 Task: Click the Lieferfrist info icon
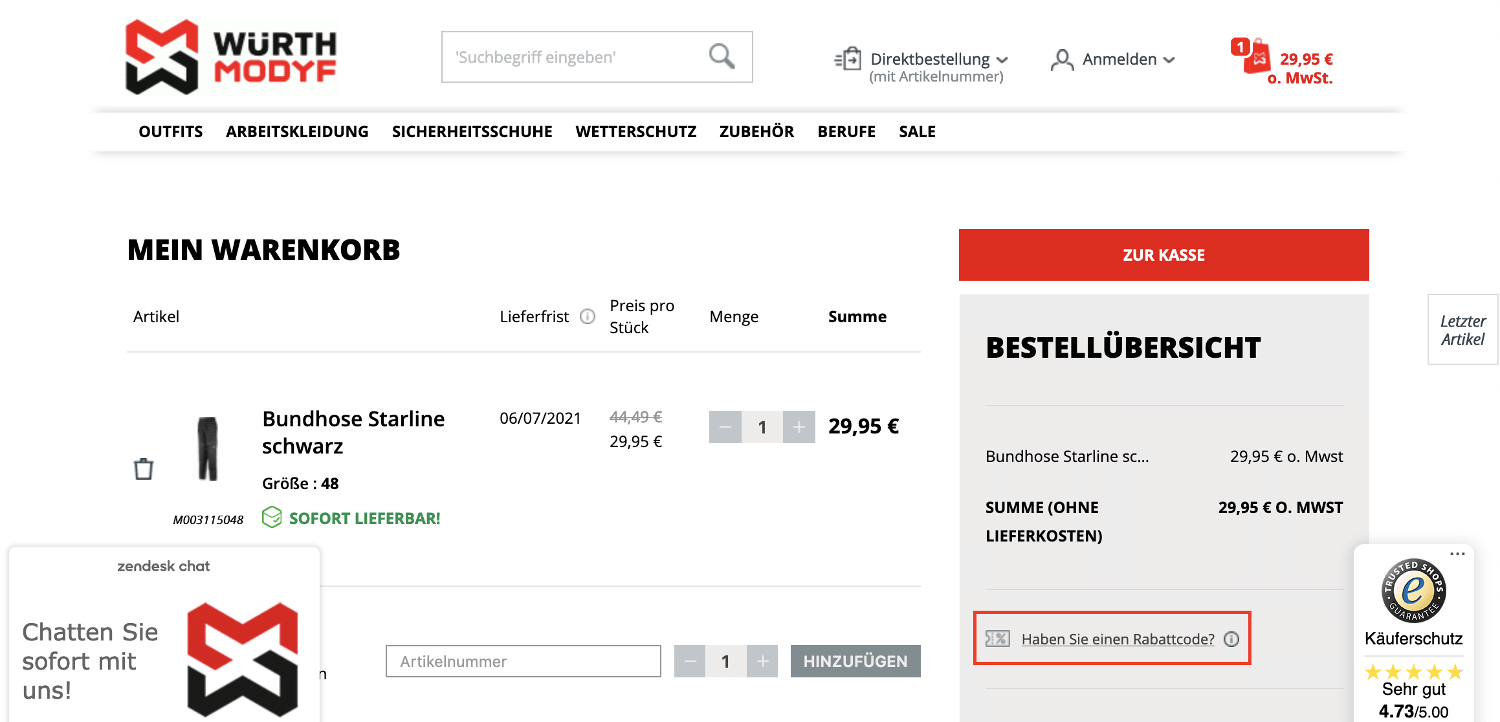point(588,316)
